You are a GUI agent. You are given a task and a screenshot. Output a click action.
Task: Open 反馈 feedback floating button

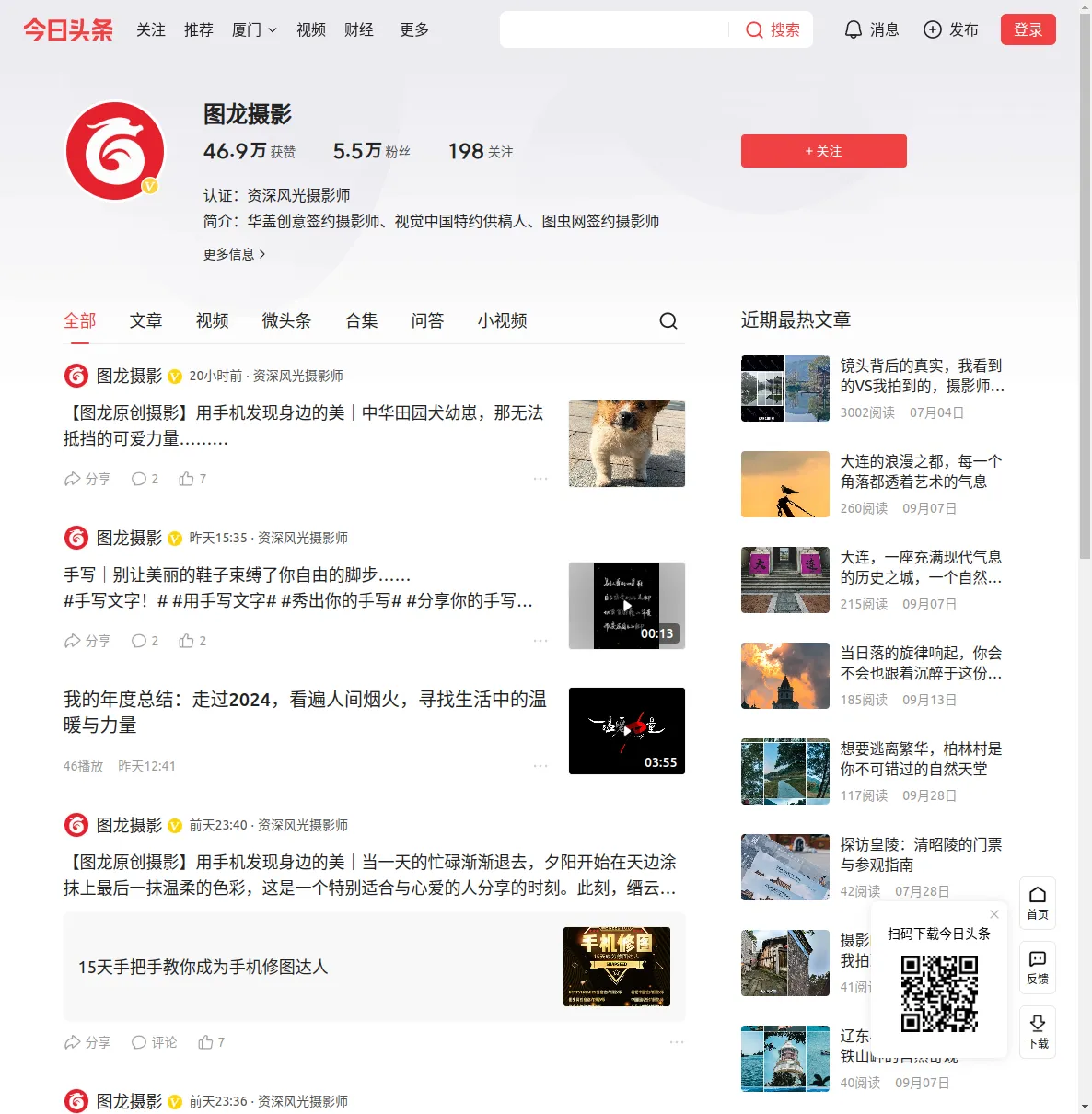1038,968
